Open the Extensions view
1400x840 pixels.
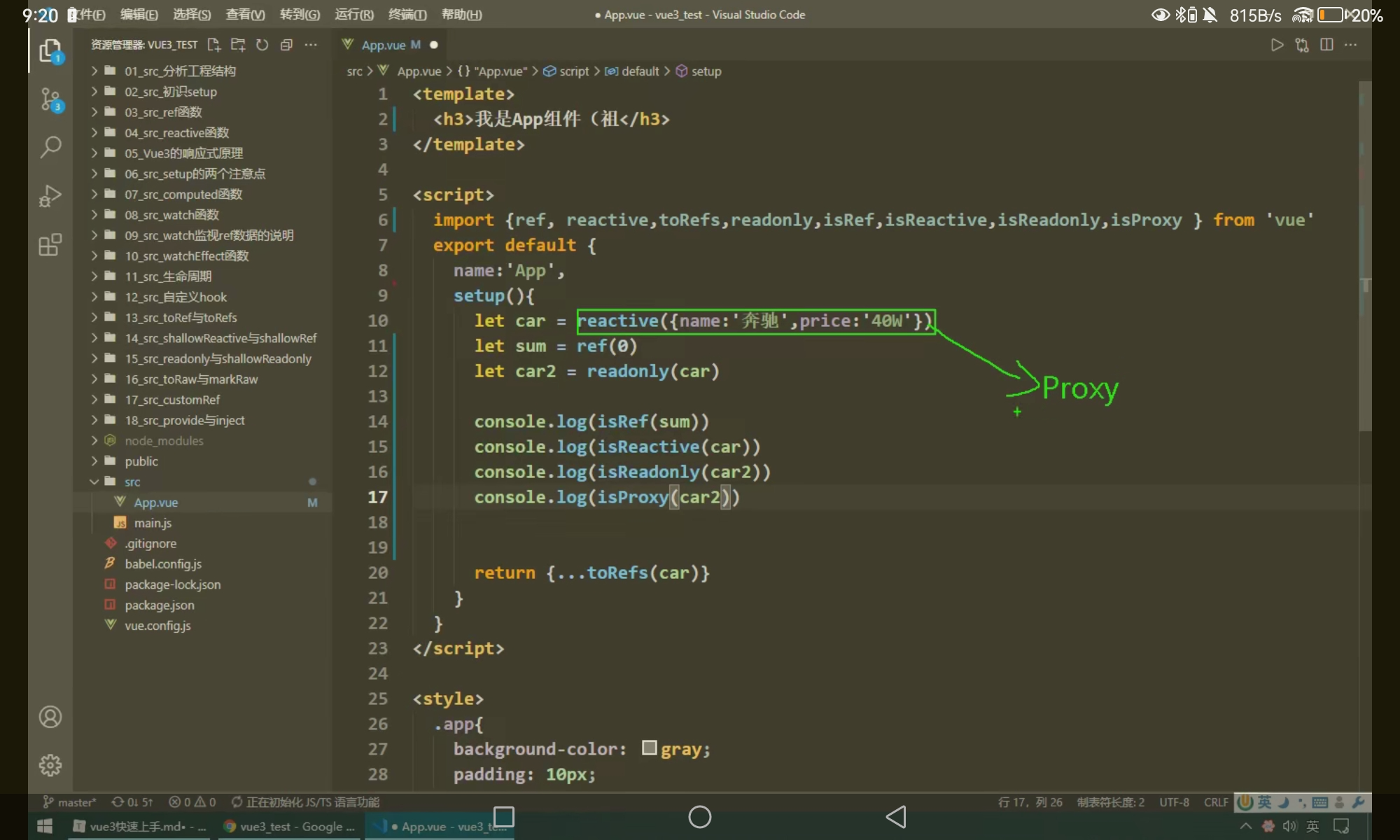click(x=50, y=245)
